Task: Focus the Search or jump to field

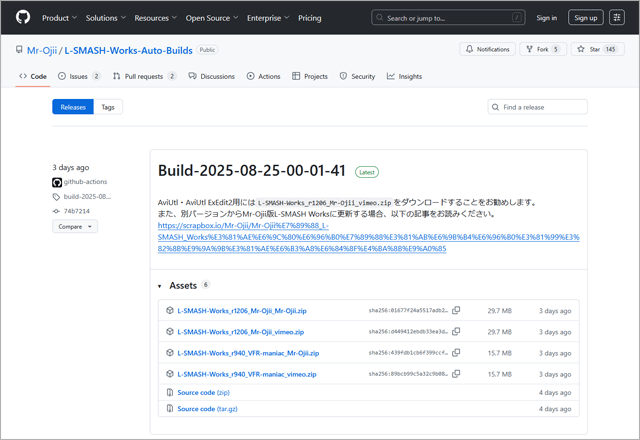Action: [x=448, y=18]
